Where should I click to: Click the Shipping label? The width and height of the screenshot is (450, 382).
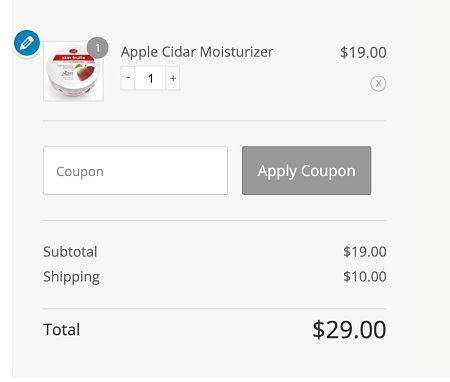click(x=71, y=277)
